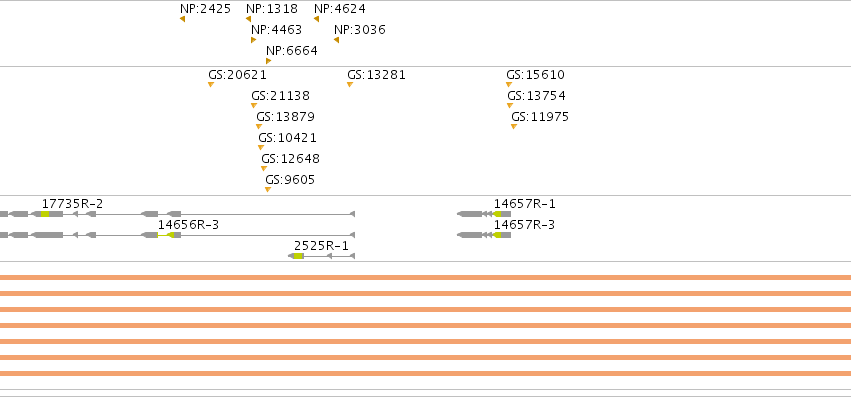This screenshot has height=397, width=851.
Task: Select the GS:9605 downward marker
Action: 268,190
